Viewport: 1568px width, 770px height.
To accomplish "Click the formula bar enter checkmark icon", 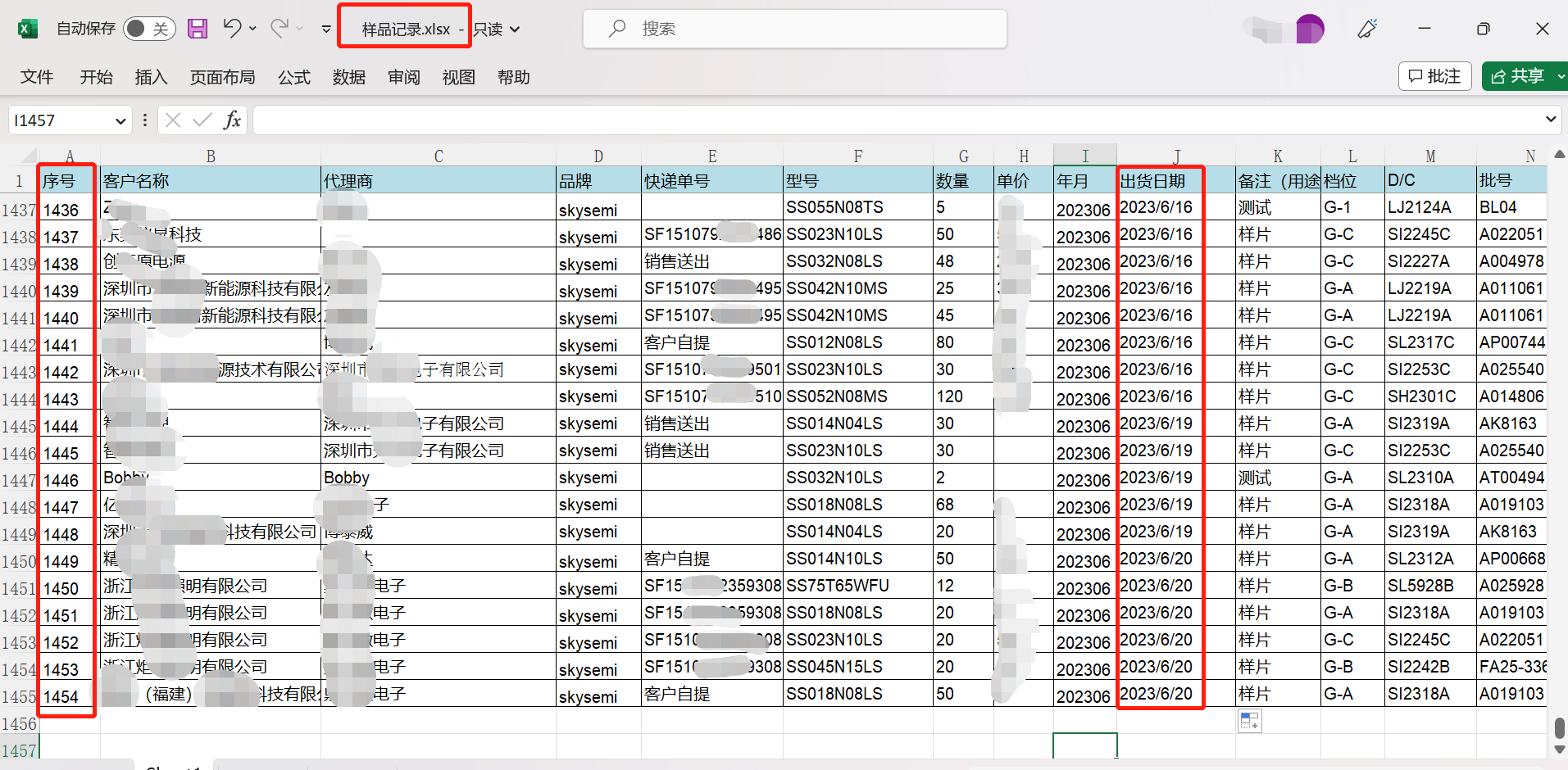I will [202, 120].
